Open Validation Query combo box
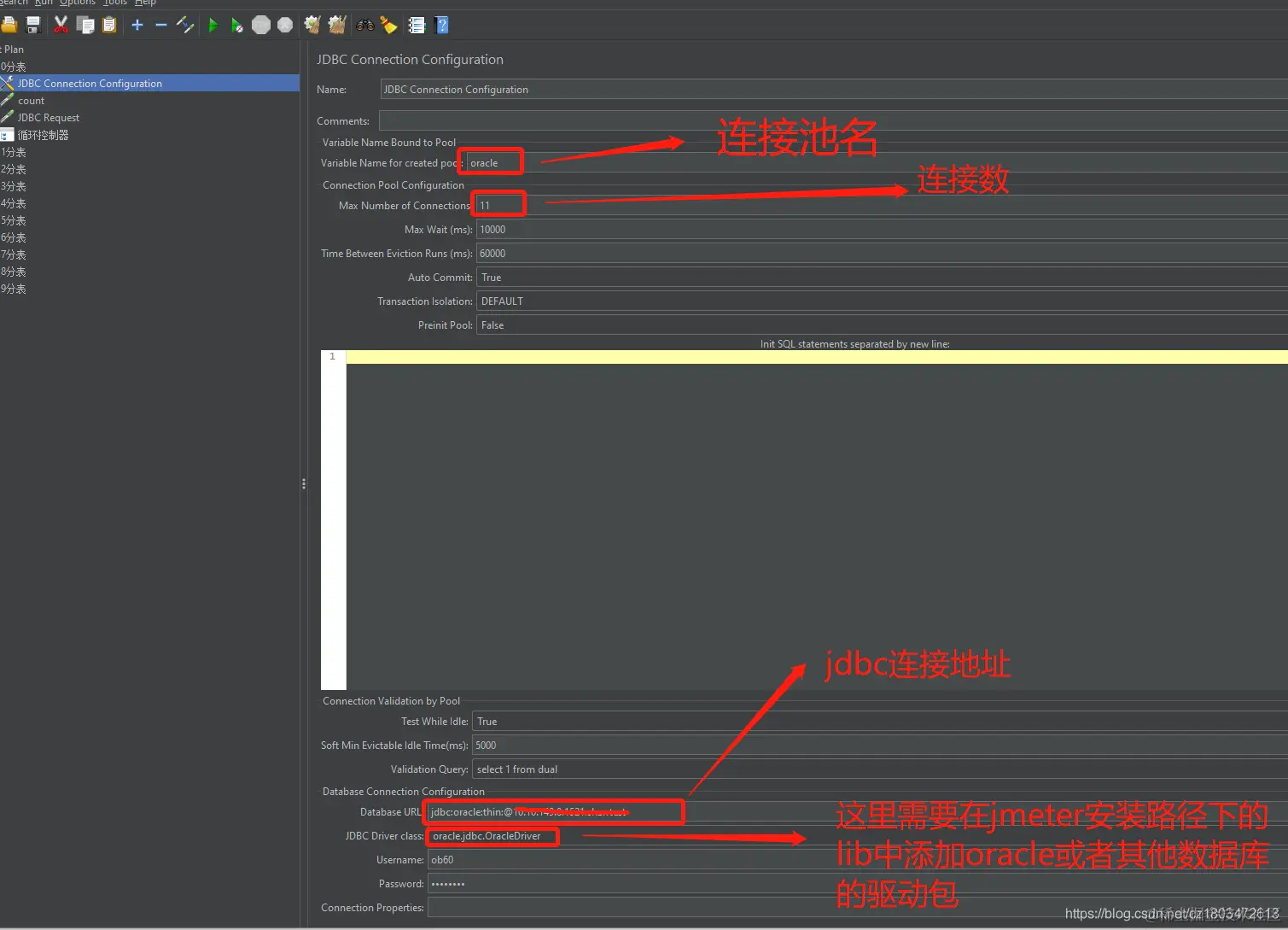Viewport: 1288px width, 930px height. (880, 769)
